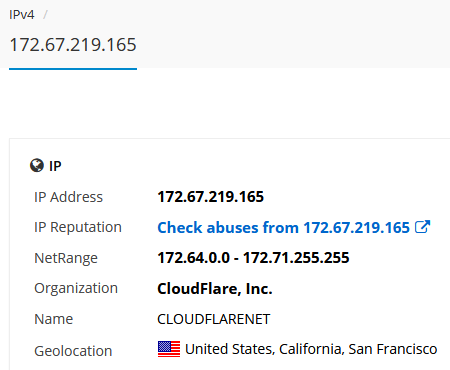Select the NetRange value 172.64.0.0 - 172.71.255.255

pyautogui.click(x=253, y=258)
